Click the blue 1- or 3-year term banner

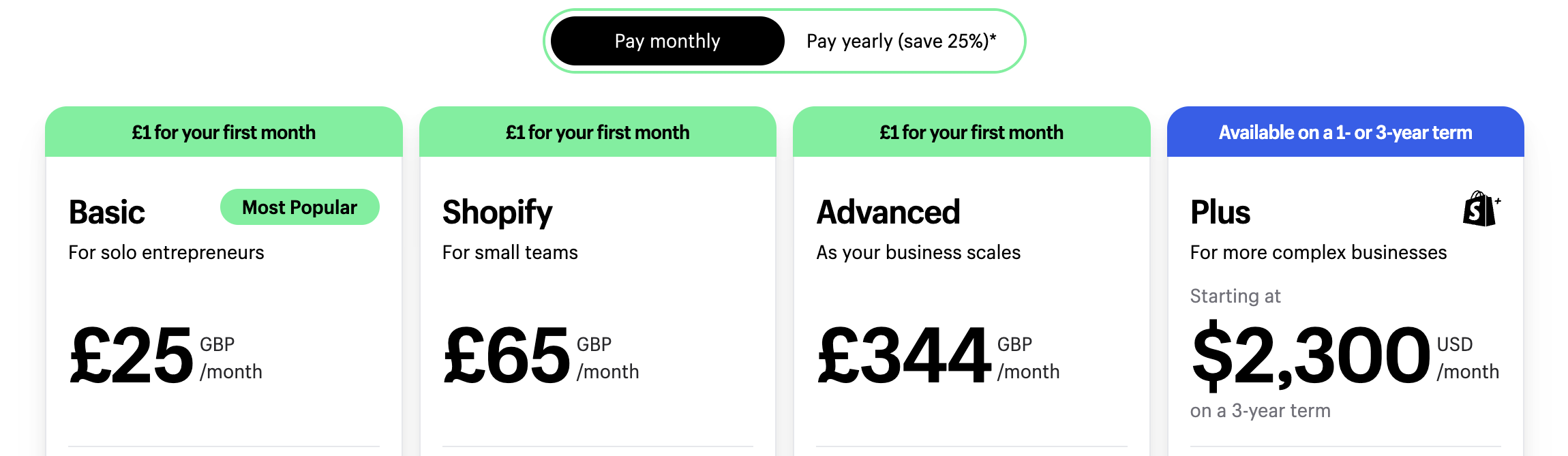click(x=1346, y=132)
